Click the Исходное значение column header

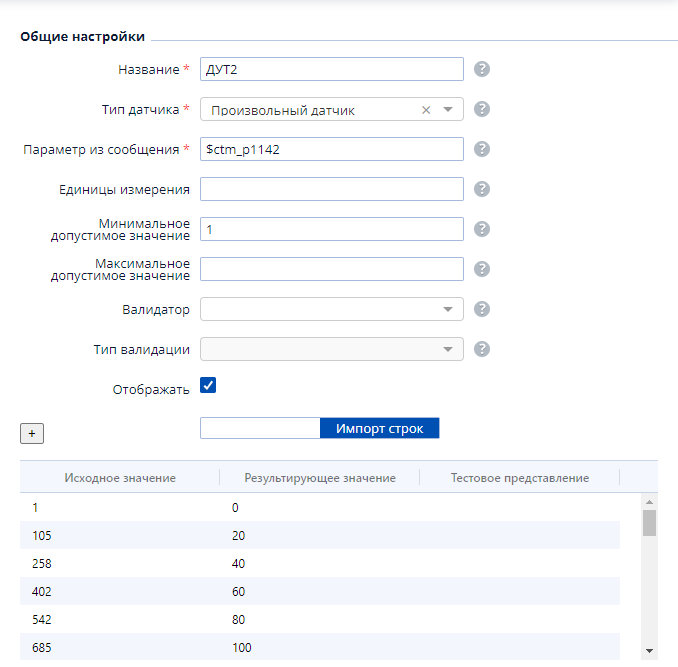(120, 478)
